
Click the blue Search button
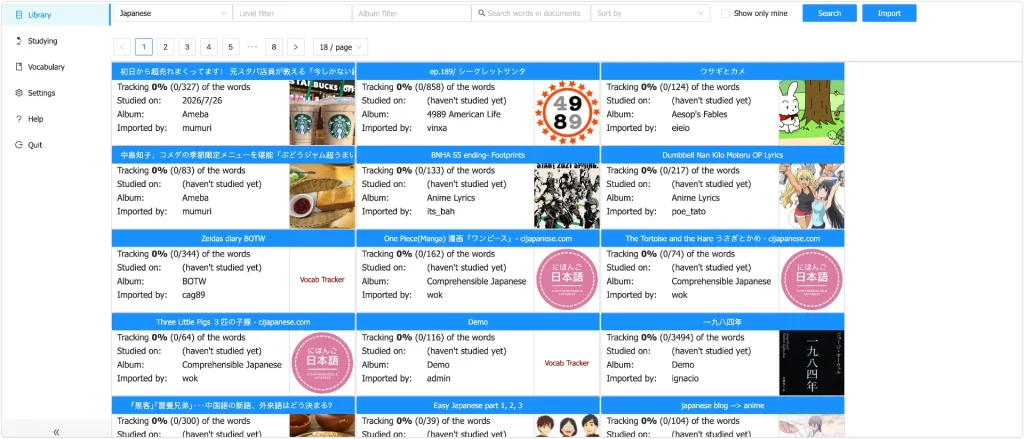(829, 13)
